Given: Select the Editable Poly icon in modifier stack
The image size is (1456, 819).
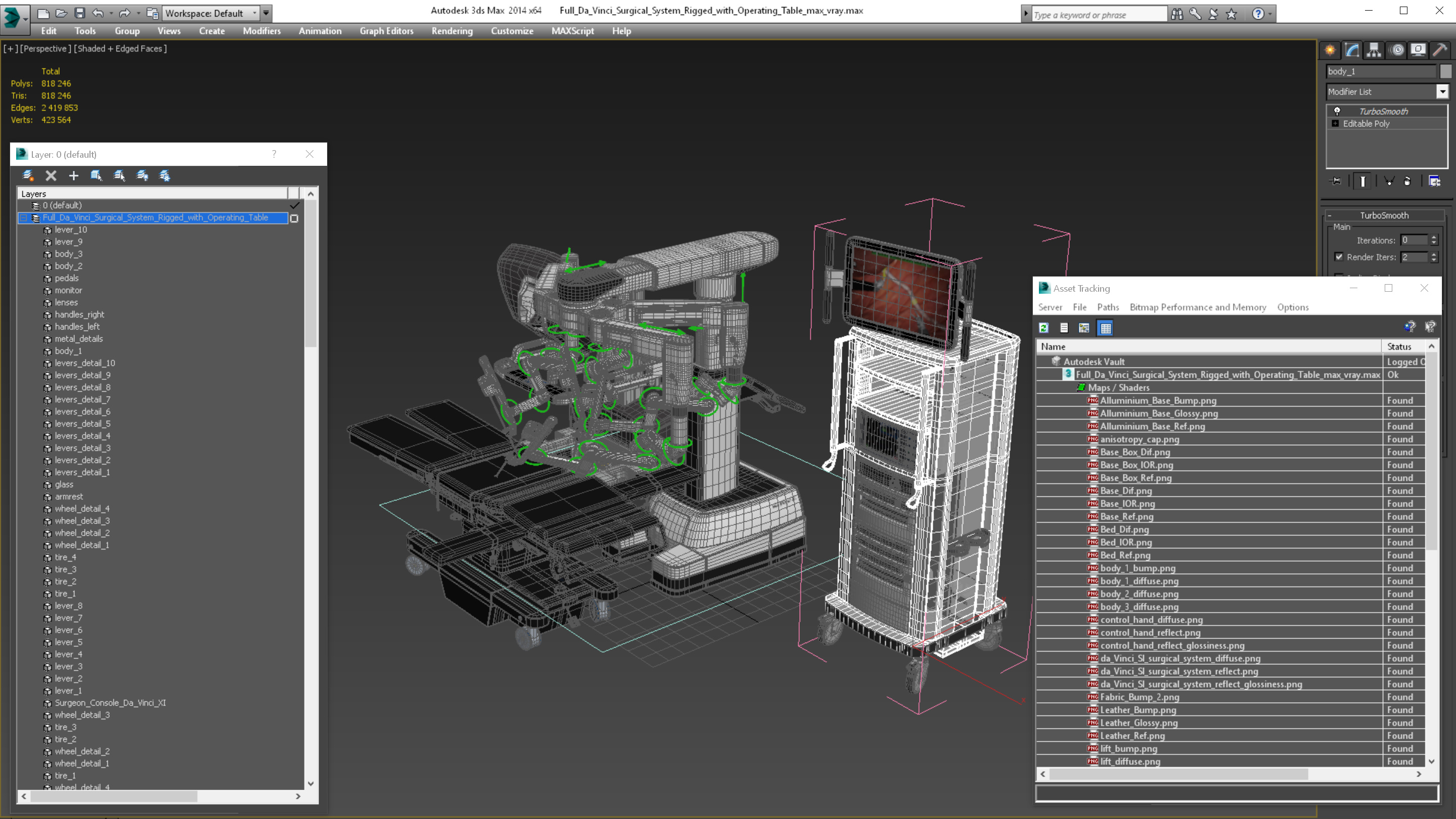Looking at the screenshot, I should pos(1335,123).
